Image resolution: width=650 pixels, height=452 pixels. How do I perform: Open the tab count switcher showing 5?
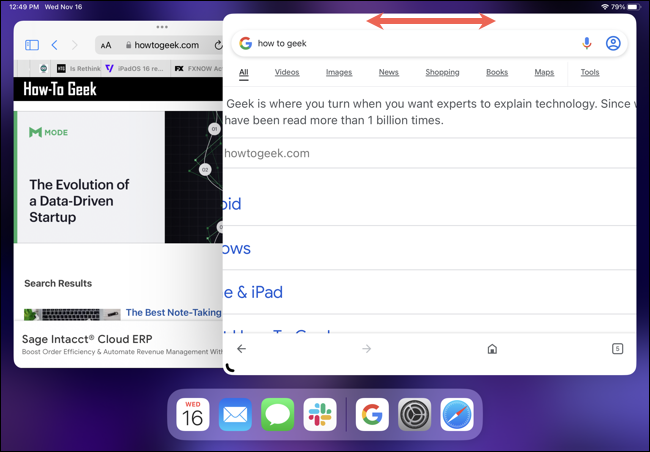click(617, 349)
